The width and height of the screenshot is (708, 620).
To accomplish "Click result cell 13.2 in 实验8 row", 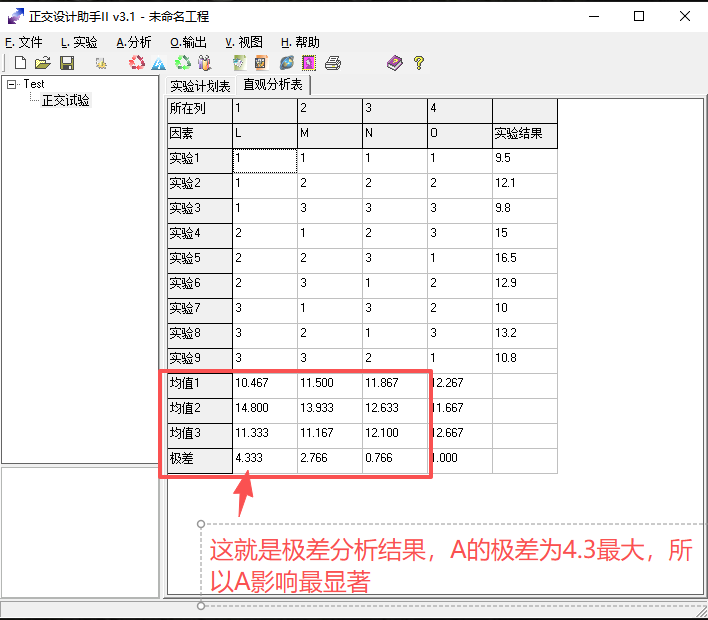I will click(525, 335).
